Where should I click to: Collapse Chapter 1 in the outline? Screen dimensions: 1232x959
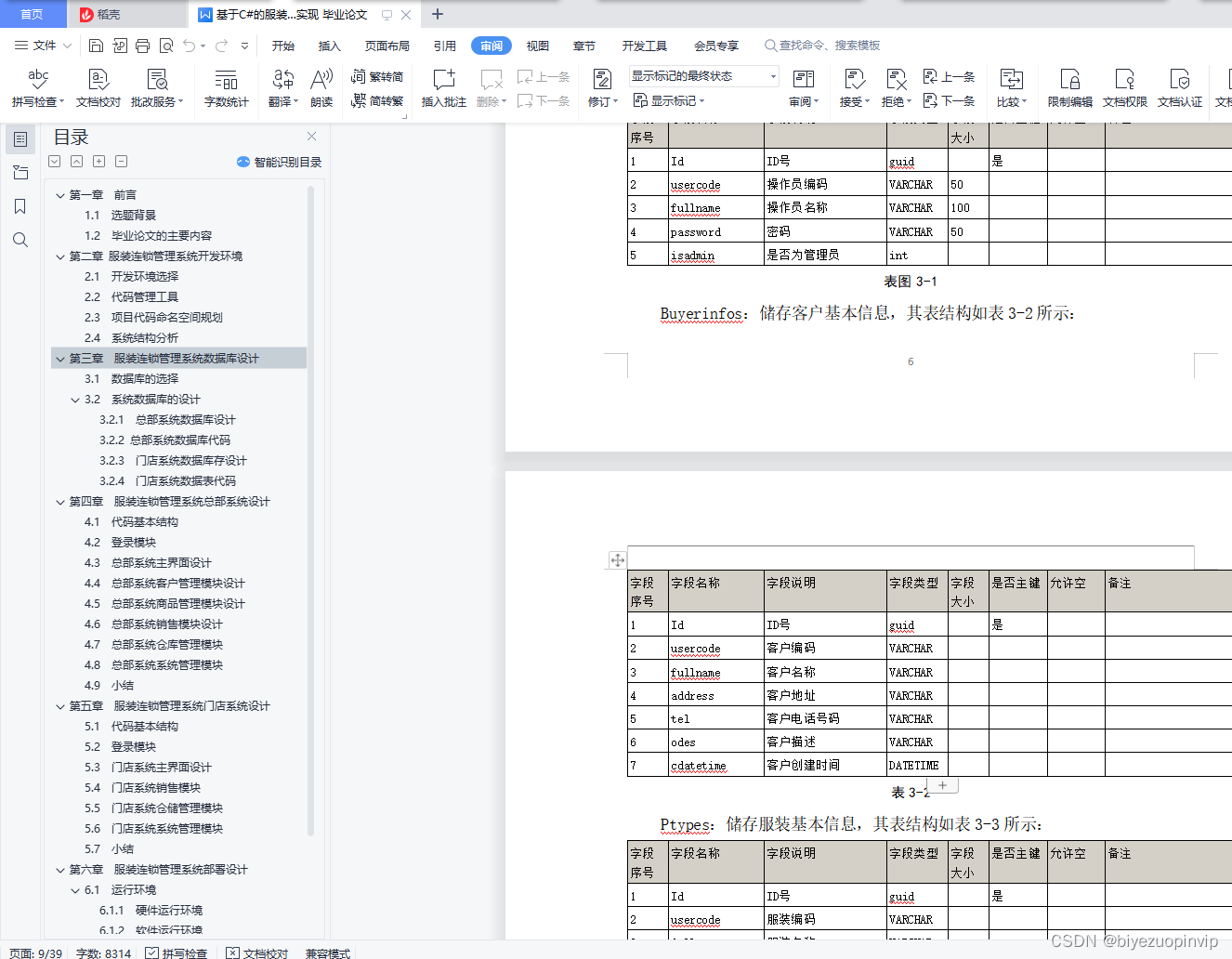(x=60, y=195)
